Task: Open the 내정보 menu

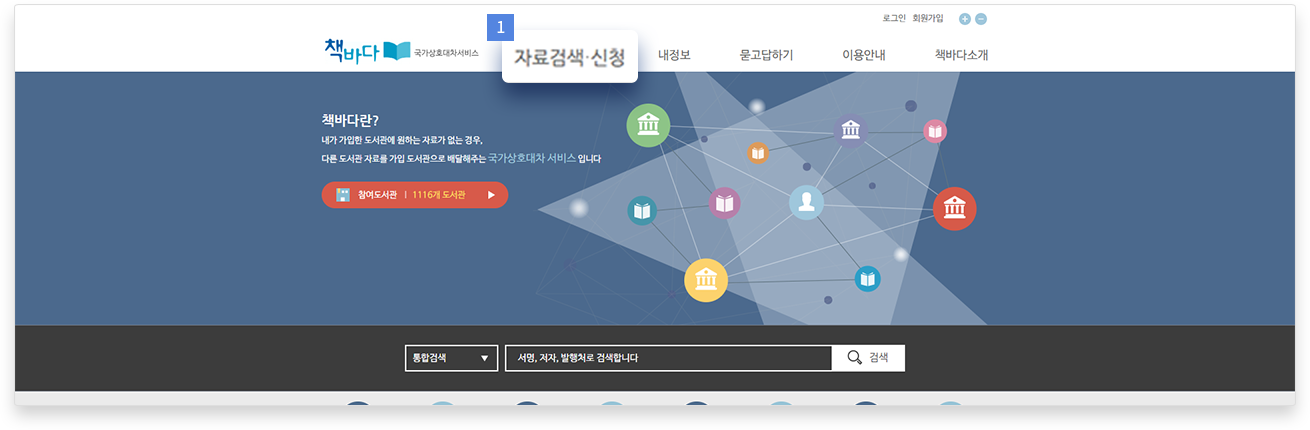Action: tap(674, 55)
